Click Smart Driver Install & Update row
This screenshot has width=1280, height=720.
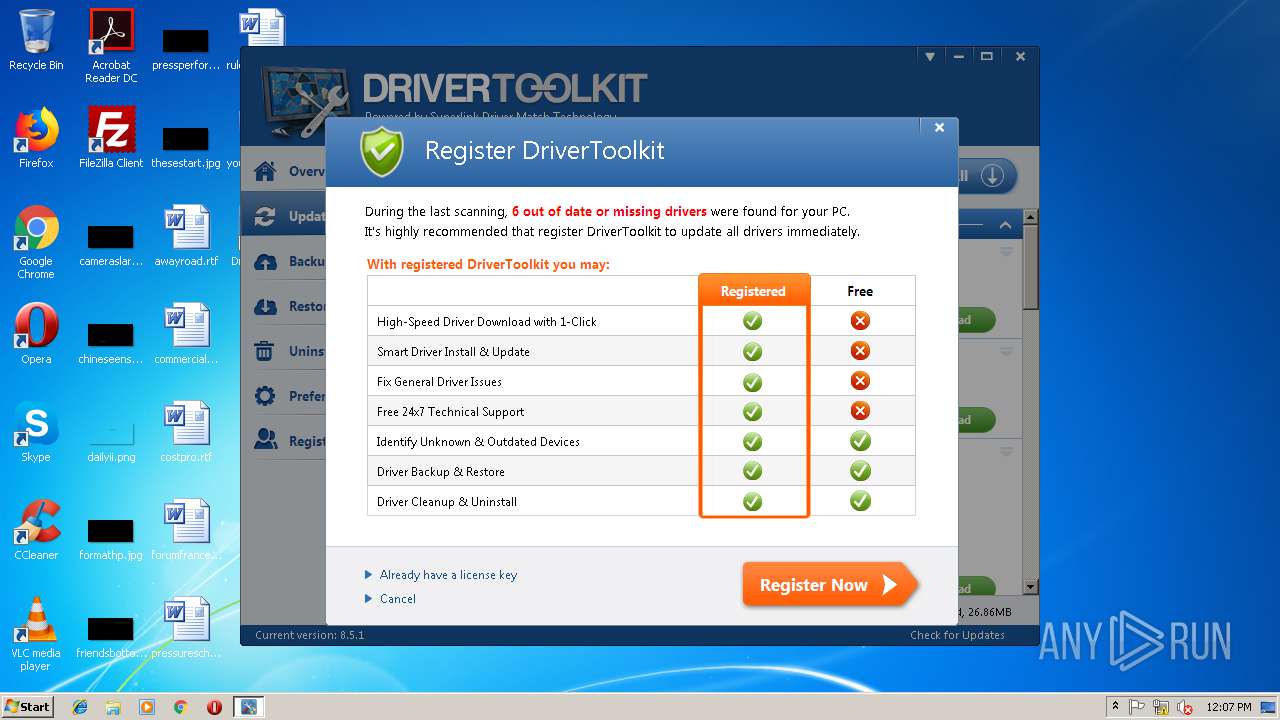point(641,351)
